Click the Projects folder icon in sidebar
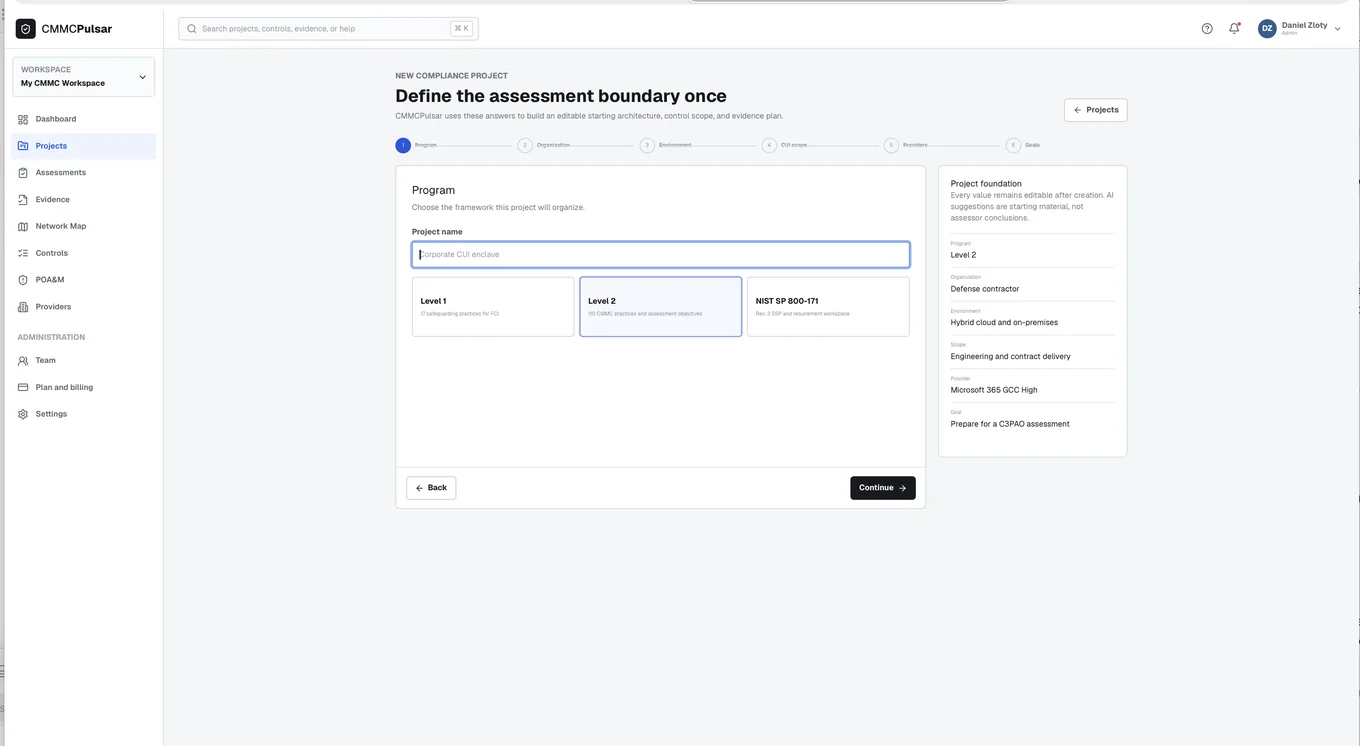 [x=23, y=146]
